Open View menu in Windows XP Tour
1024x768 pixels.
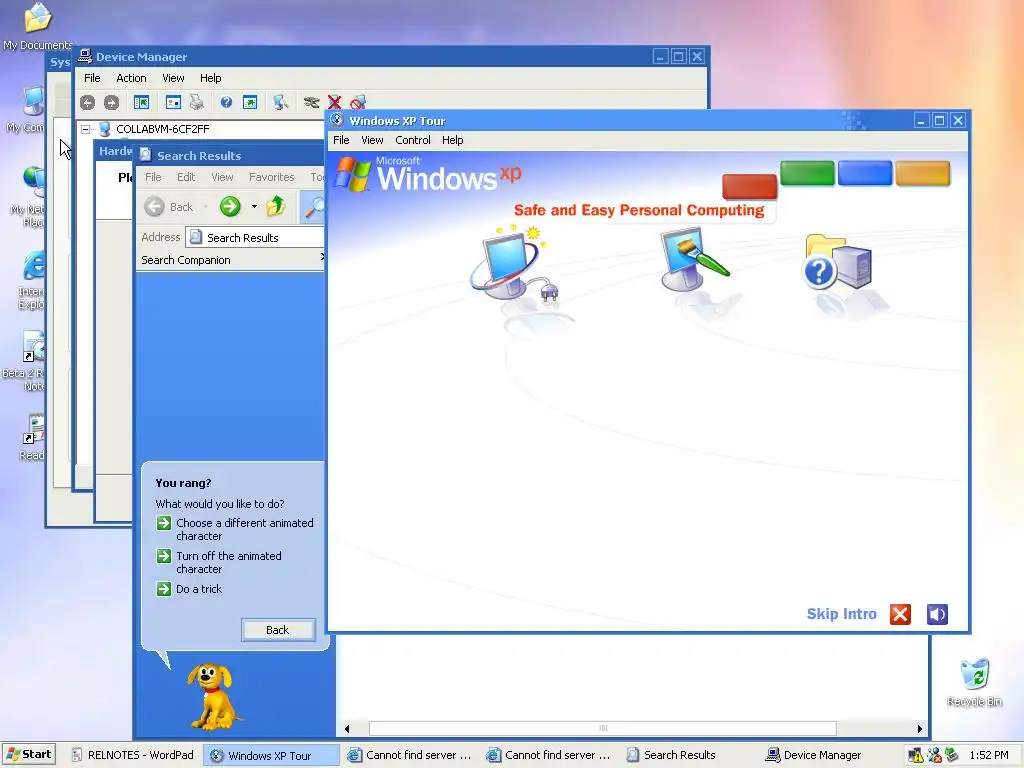(372, 140)
